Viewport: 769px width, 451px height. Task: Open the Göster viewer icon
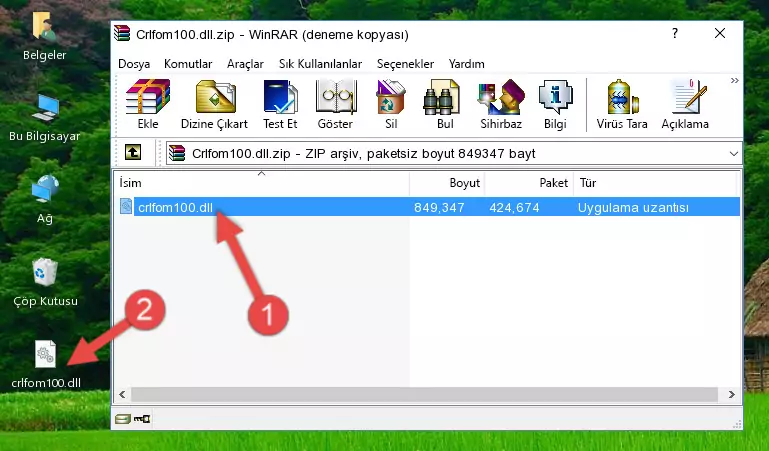coord(335,104)
